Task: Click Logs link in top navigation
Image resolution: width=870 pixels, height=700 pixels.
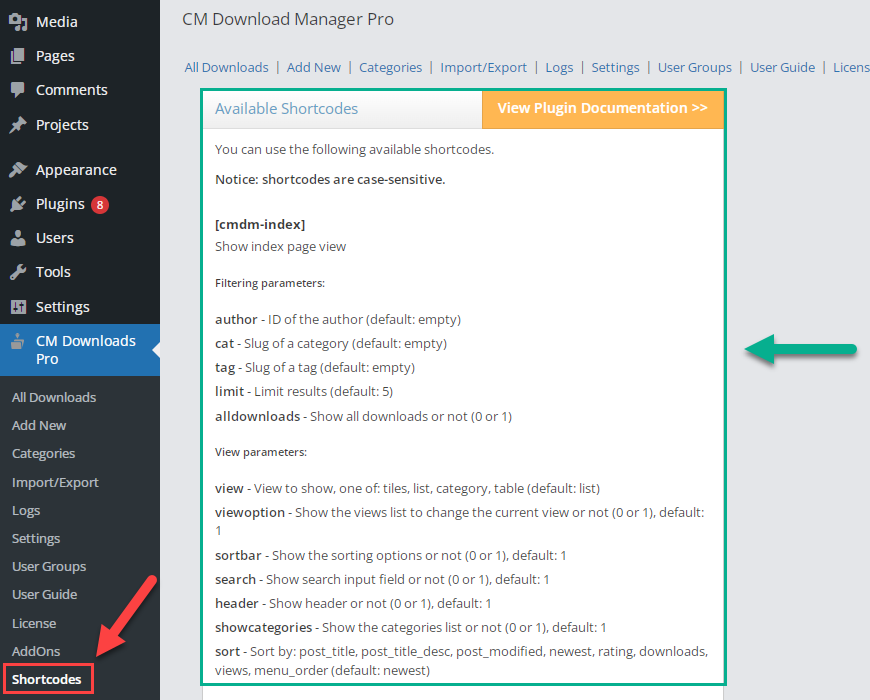Action: (x=559, y=68)
